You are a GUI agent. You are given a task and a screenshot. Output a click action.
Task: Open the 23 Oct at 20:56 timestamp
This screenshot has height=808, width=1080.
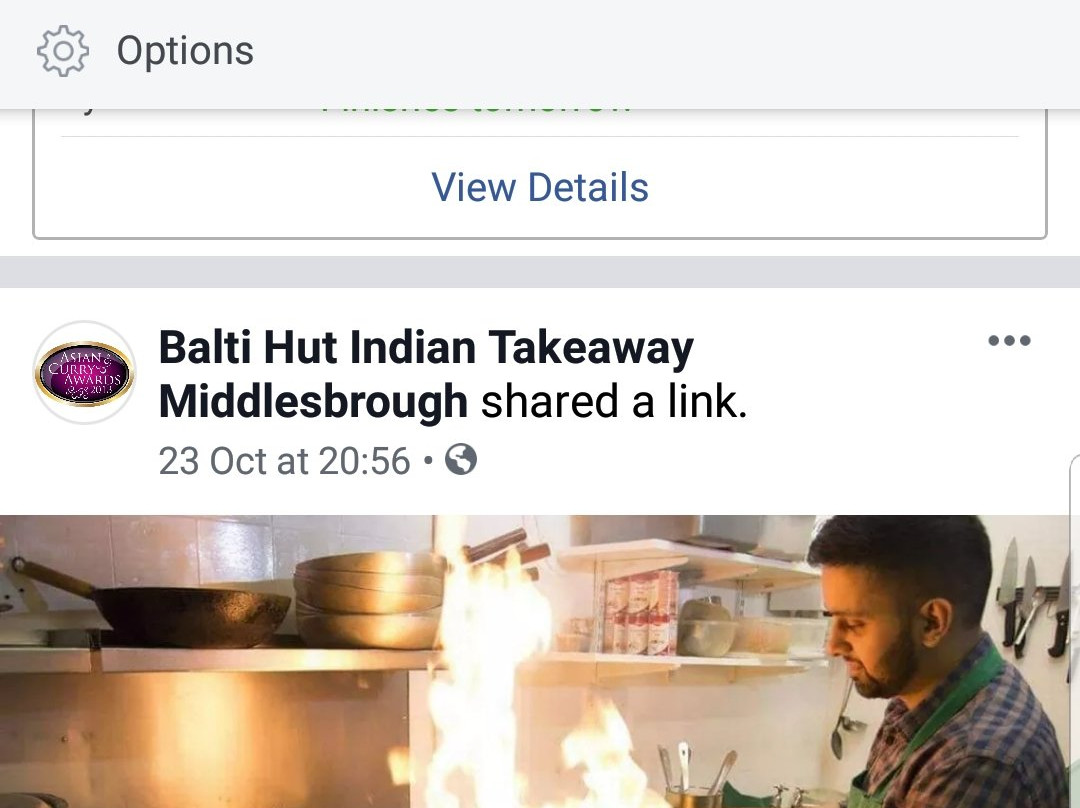(x=284, y=461)
